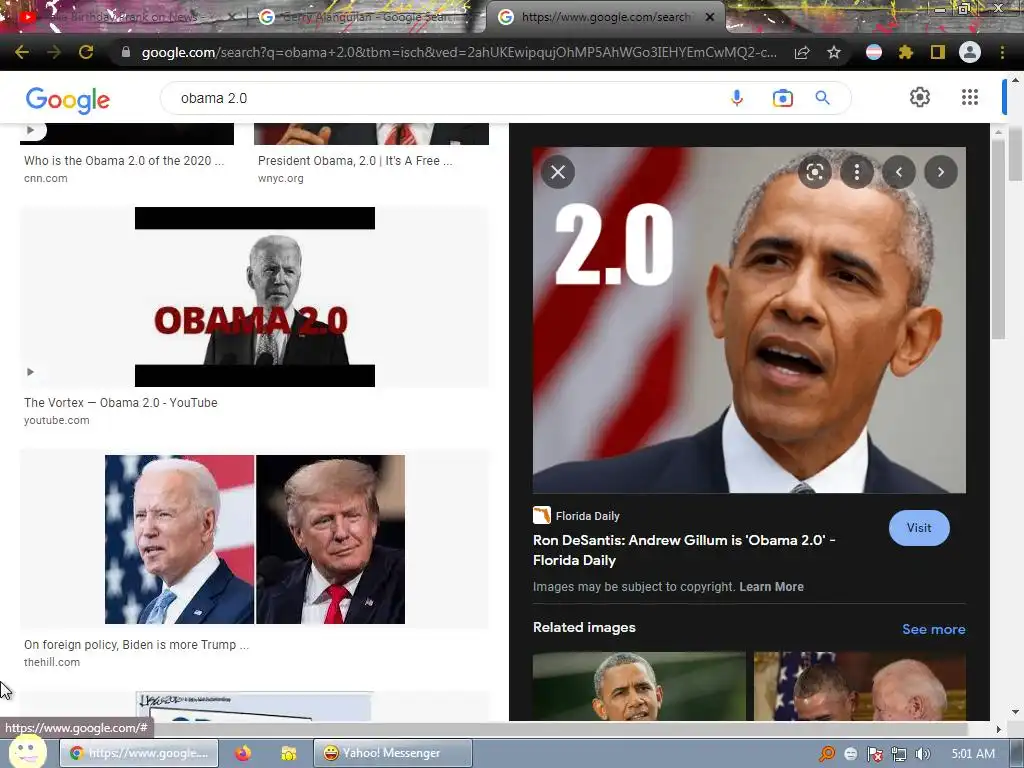
Task: Click the network tray icon
Action: (899, 754)
